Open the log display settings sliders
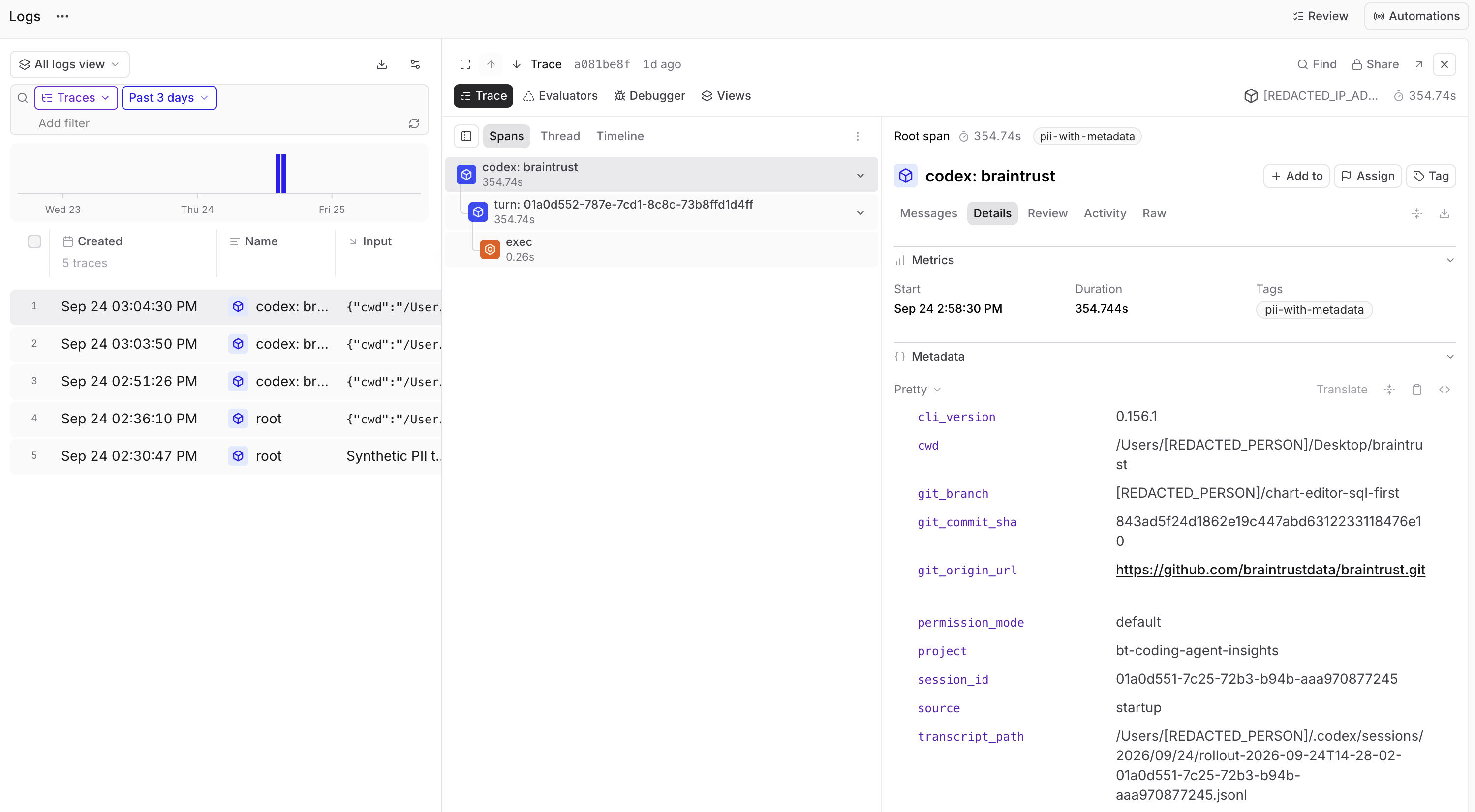Screen dimensions: 1475x812 [x=415, y=64]
